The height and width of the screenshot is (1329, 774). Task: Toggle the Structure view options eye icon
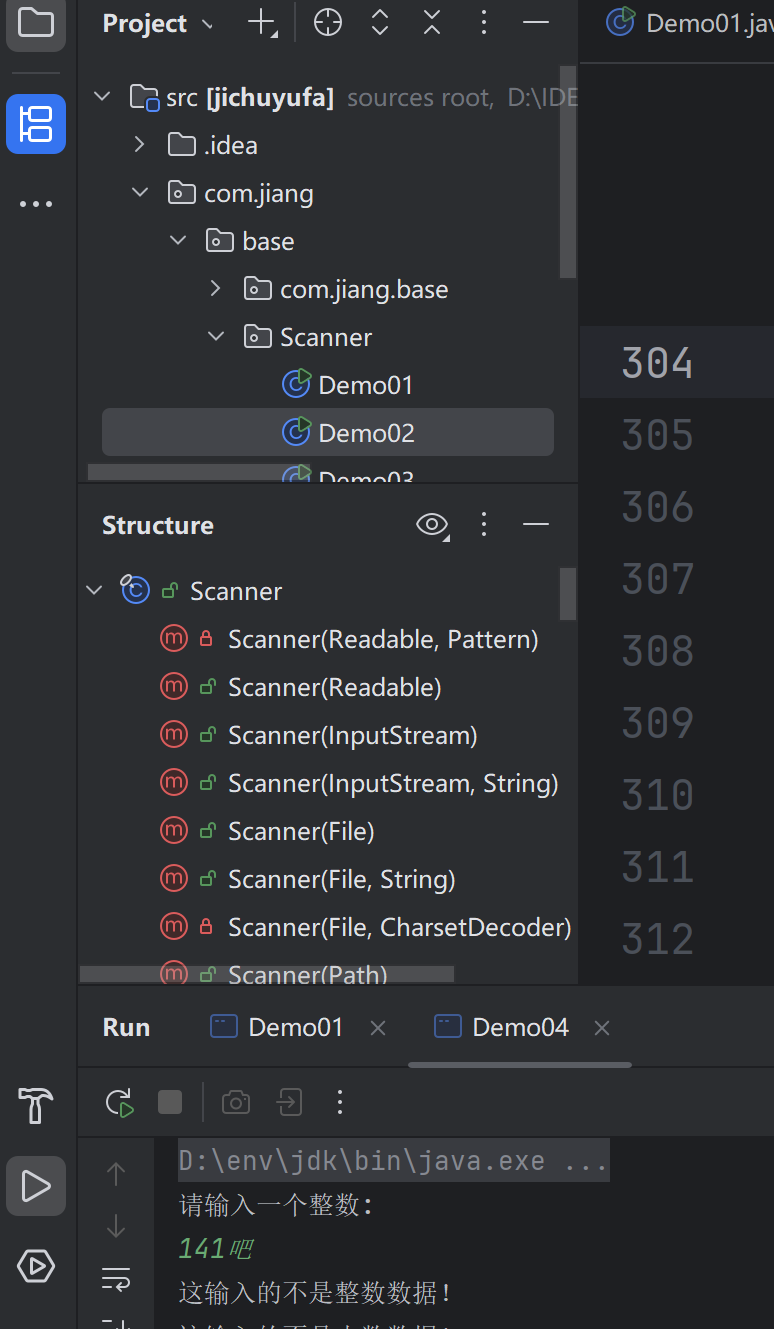coord(432,524)
